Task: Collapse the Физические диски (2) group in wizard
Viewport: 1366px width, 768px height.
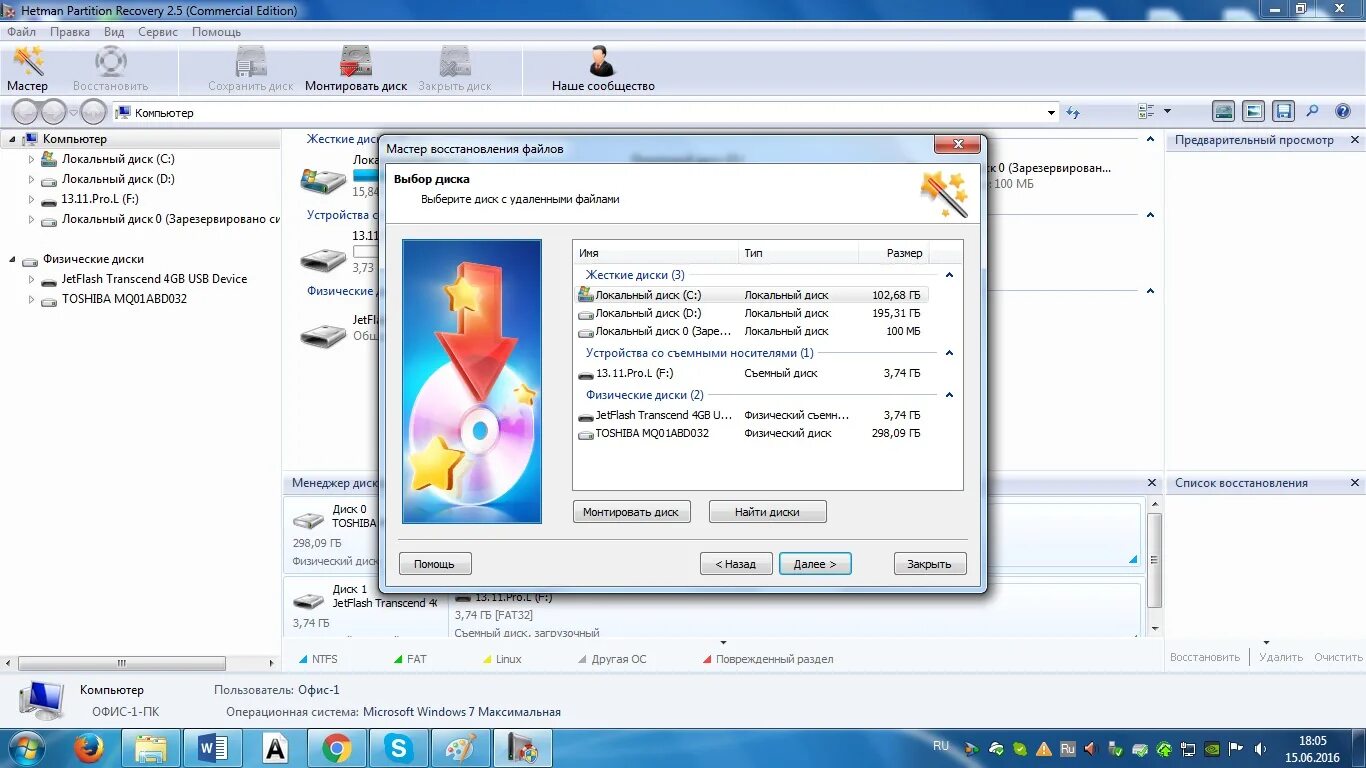Action: tap(949, 395)
